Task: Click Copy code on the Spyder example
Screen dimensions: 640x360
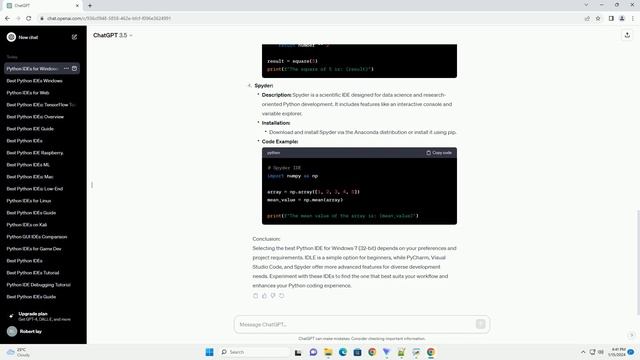Action: [x=439, y=153]
